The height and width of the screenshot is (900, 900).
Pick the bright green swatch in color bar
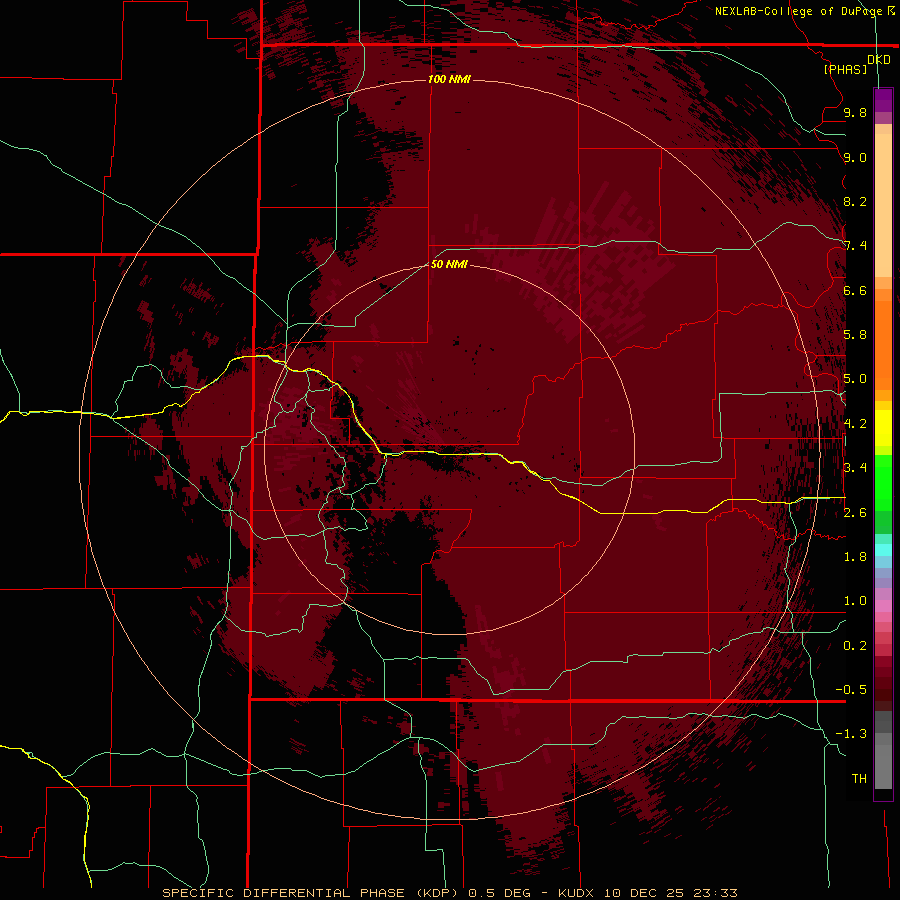click(883, 482)
